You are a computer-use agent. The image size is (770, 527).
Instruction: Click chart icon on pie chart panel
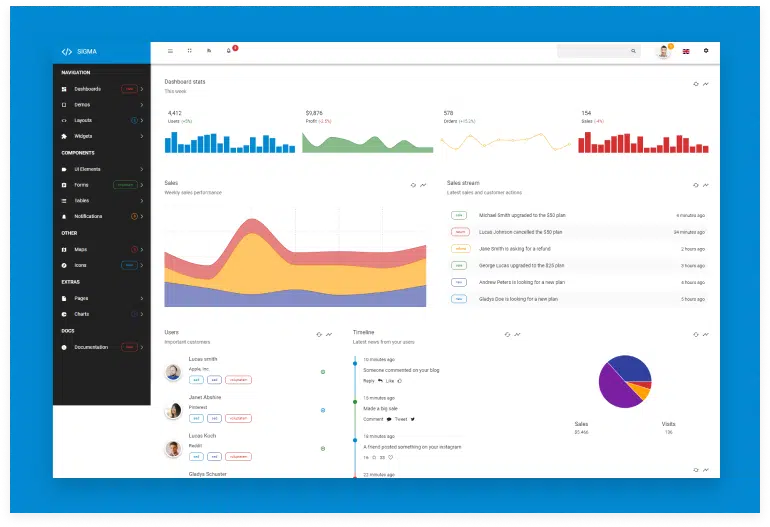(706, 334)
